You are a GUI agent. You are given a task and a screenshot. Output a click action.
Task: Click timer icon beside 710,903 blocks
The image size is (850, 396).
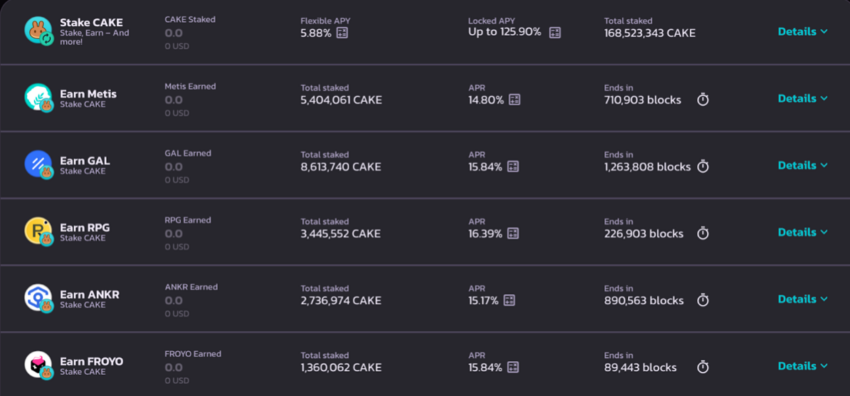703,100
